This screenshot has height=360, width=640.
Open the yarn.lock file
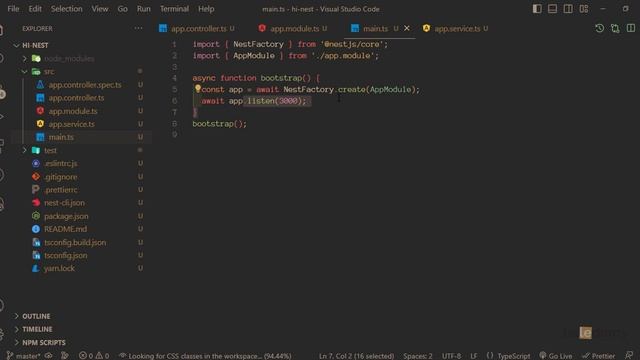(x=59, y=268)
